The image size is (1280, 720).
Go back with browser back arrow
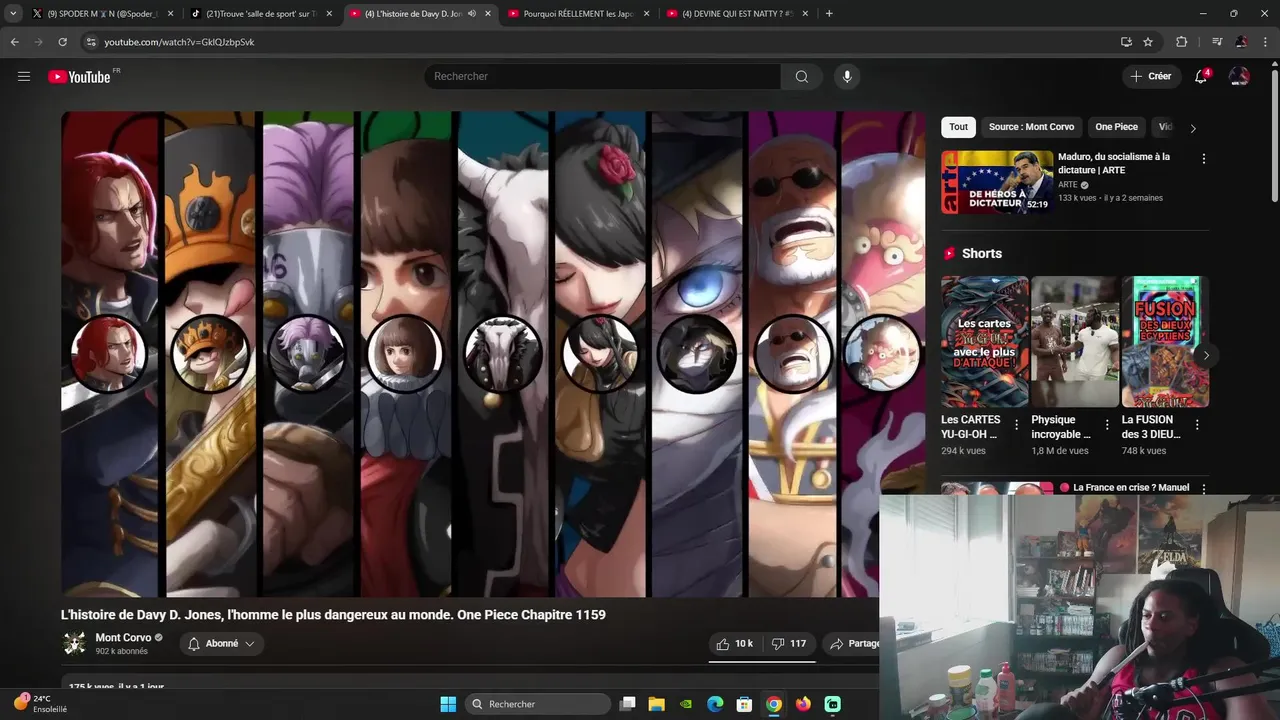(14, 42)
